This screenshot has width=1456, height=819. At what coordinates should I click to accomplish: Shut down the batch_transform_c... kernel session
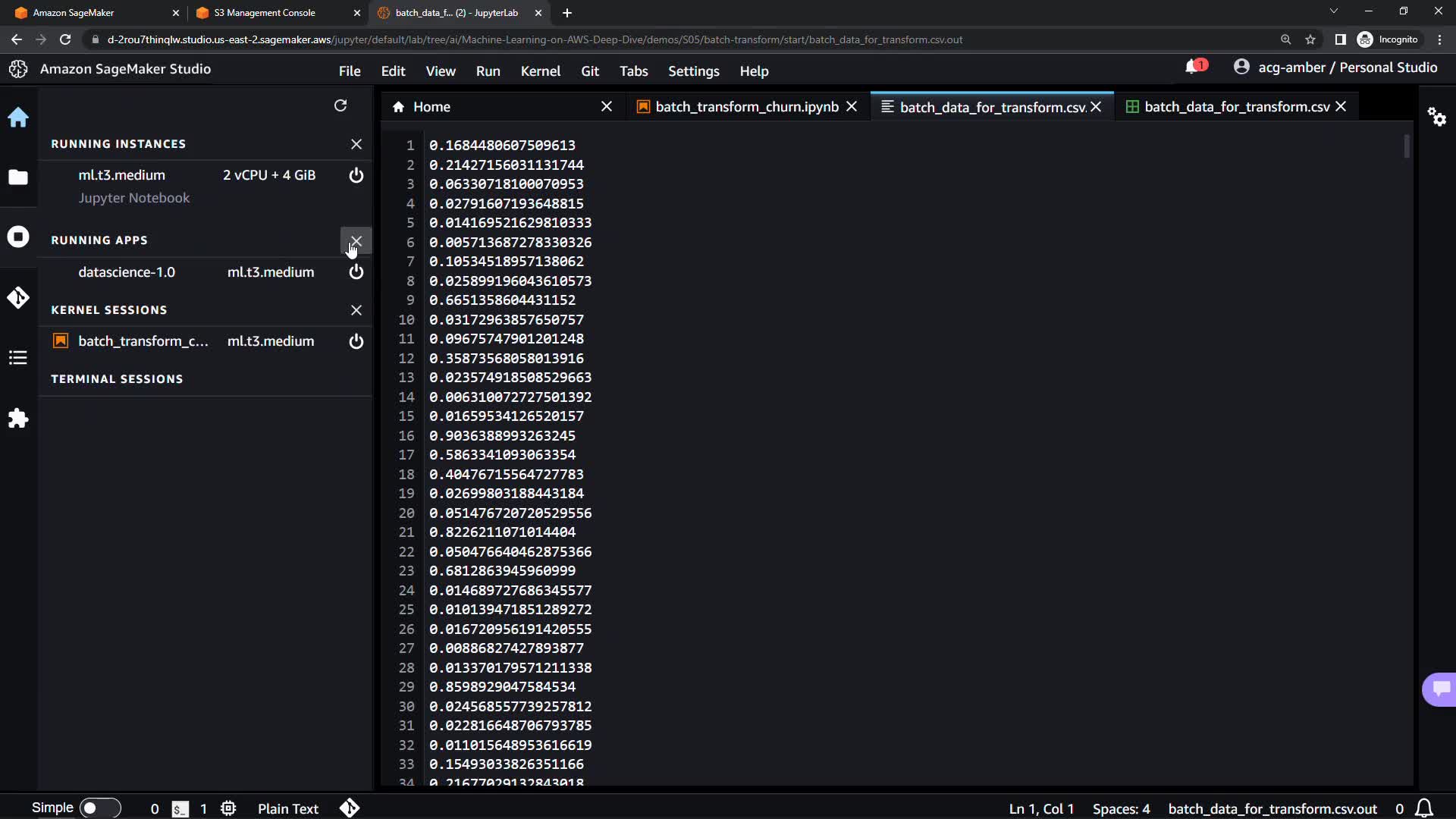click(356, 341)
